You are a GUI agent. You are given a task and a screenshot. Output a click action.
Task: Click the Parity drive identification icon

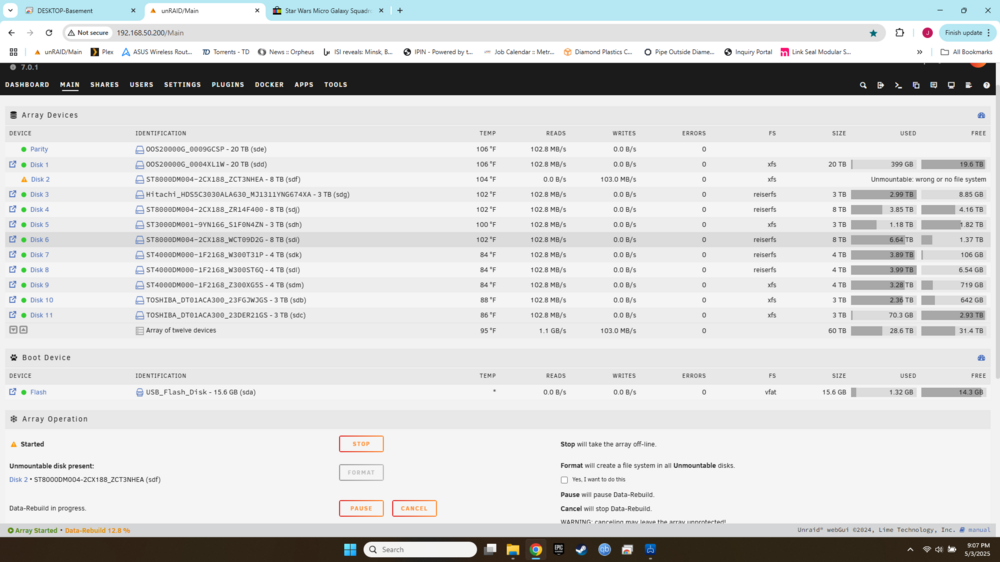[x=140, y=149]
